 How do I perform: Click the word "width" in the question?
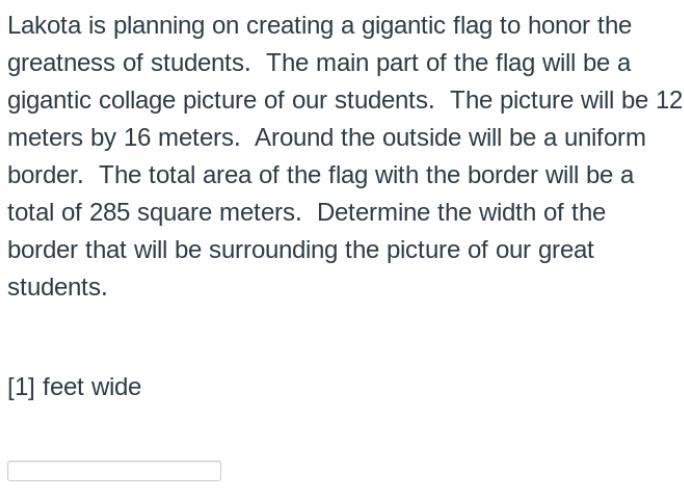[x=507, y=212]
